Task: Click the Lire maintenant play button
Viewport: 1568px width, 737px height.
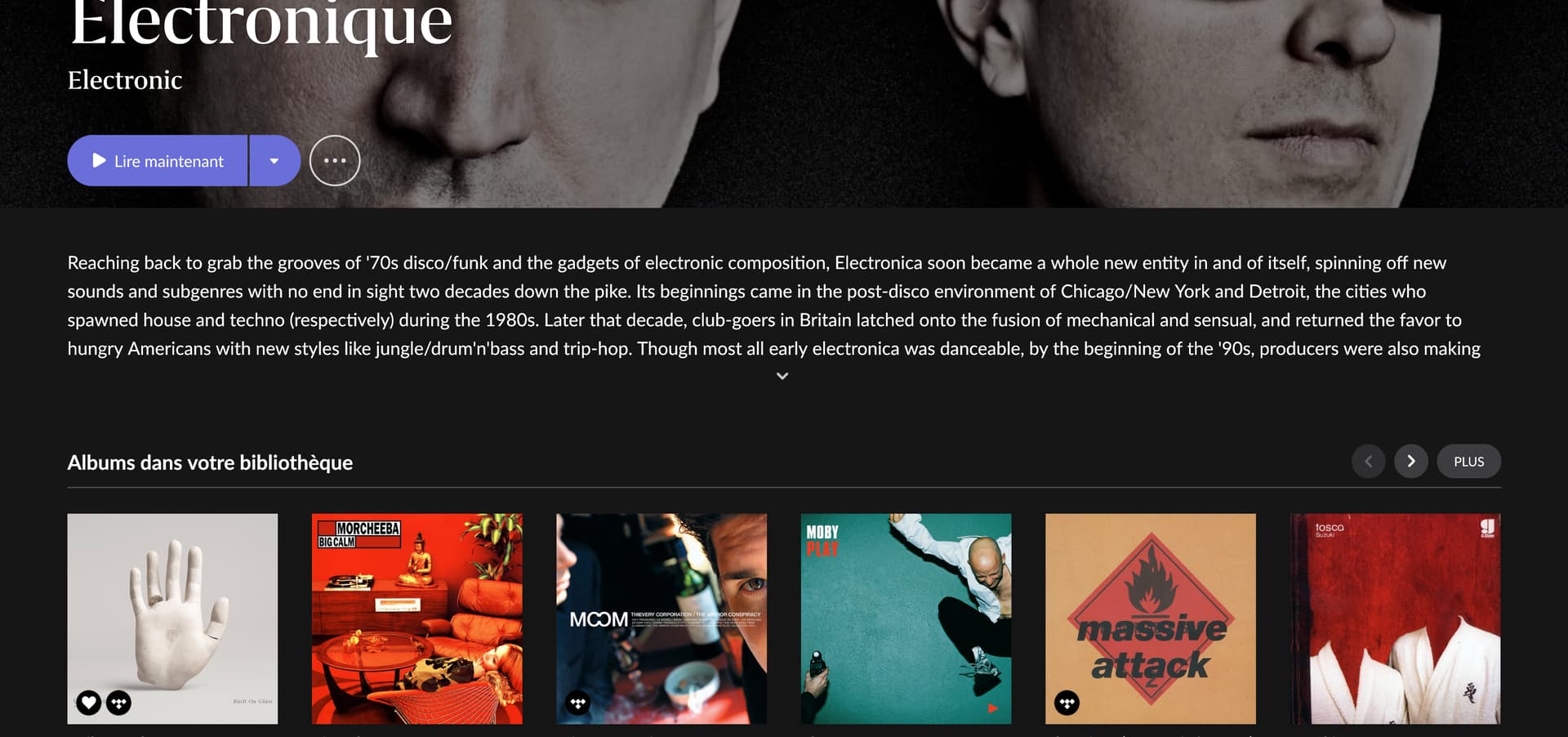Action: tap(158, 161)
